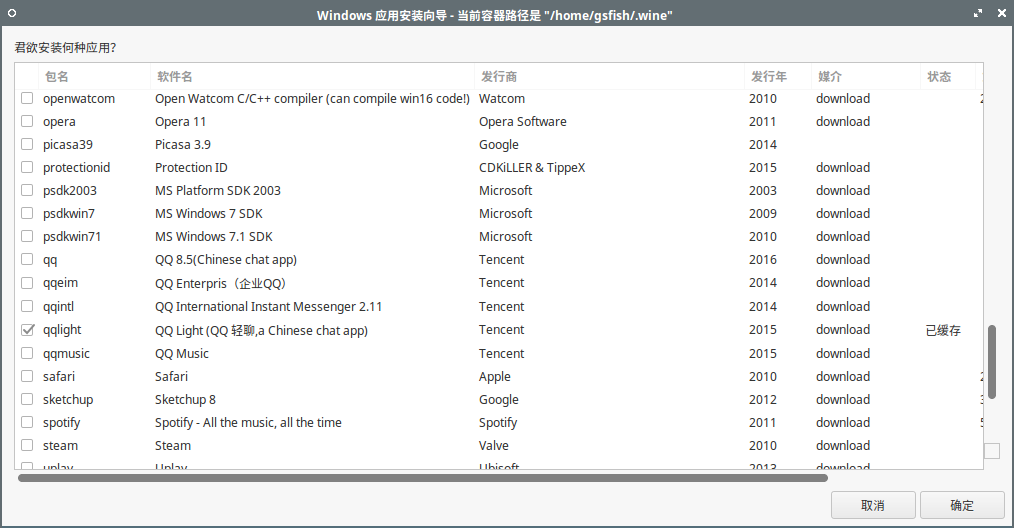The image size is (1014, 528).
Task: Sort by 状态 column header
Action: [947, 76]
